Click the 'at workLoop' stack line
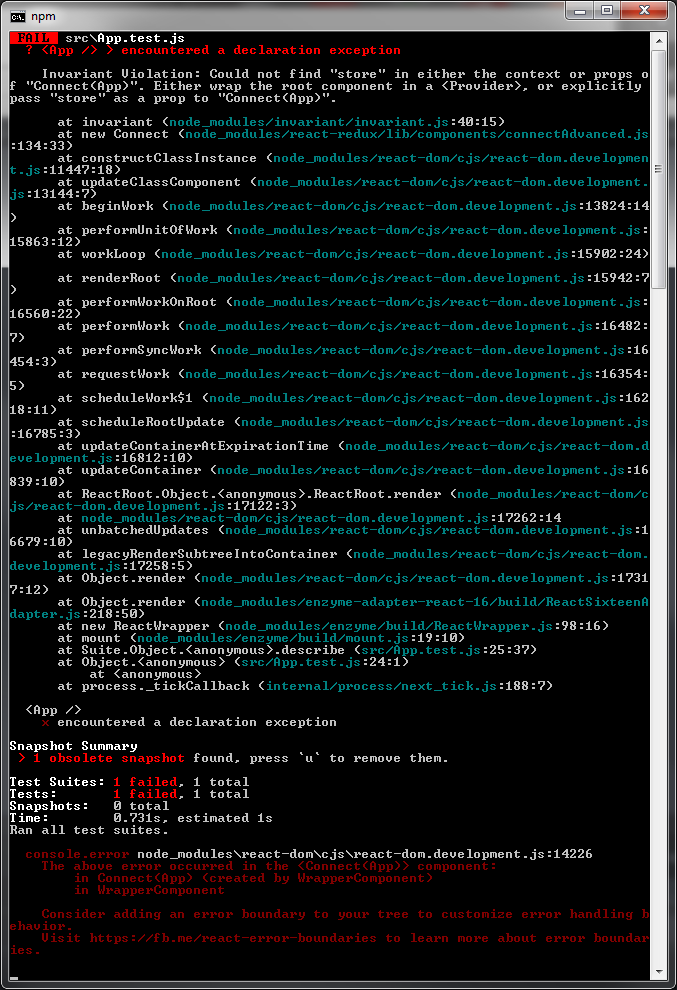The image size is (677, 990). [353, 254]
